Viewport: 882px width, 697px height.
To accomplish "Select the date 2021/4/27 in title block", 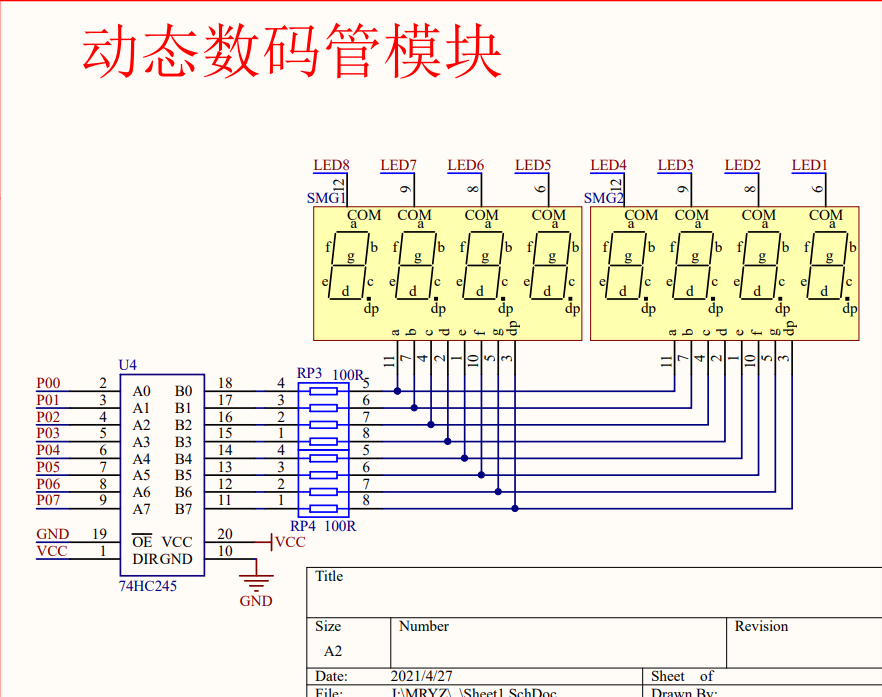I will [x=421, y=676].
